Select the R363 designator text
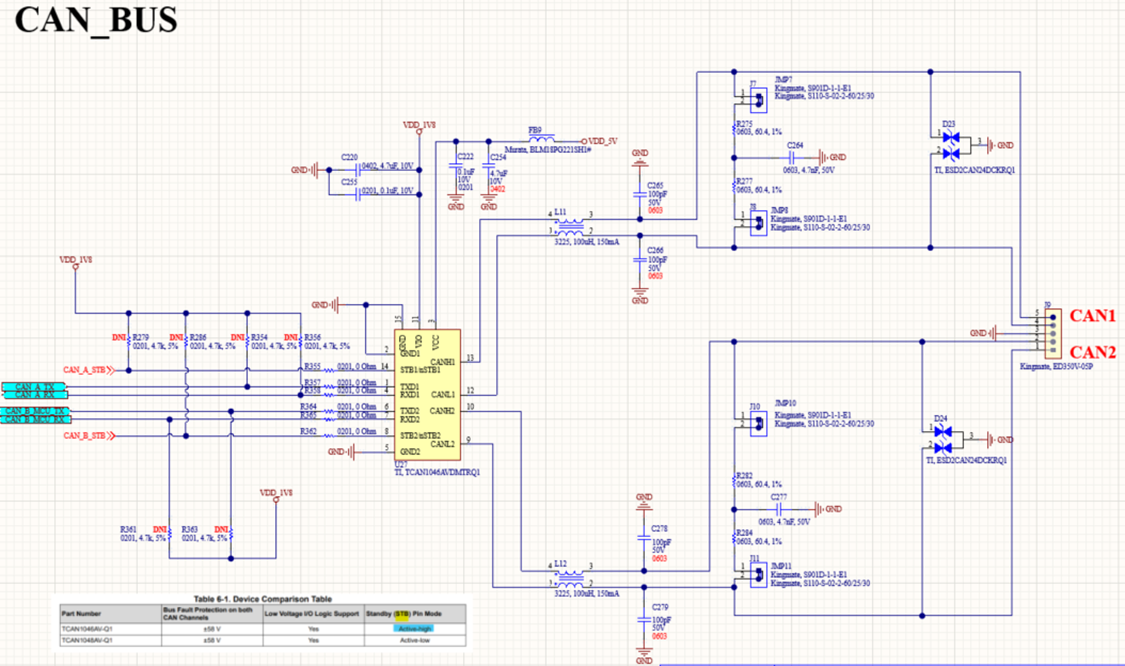Viewport: 1125px width, 666px height. 189,530
